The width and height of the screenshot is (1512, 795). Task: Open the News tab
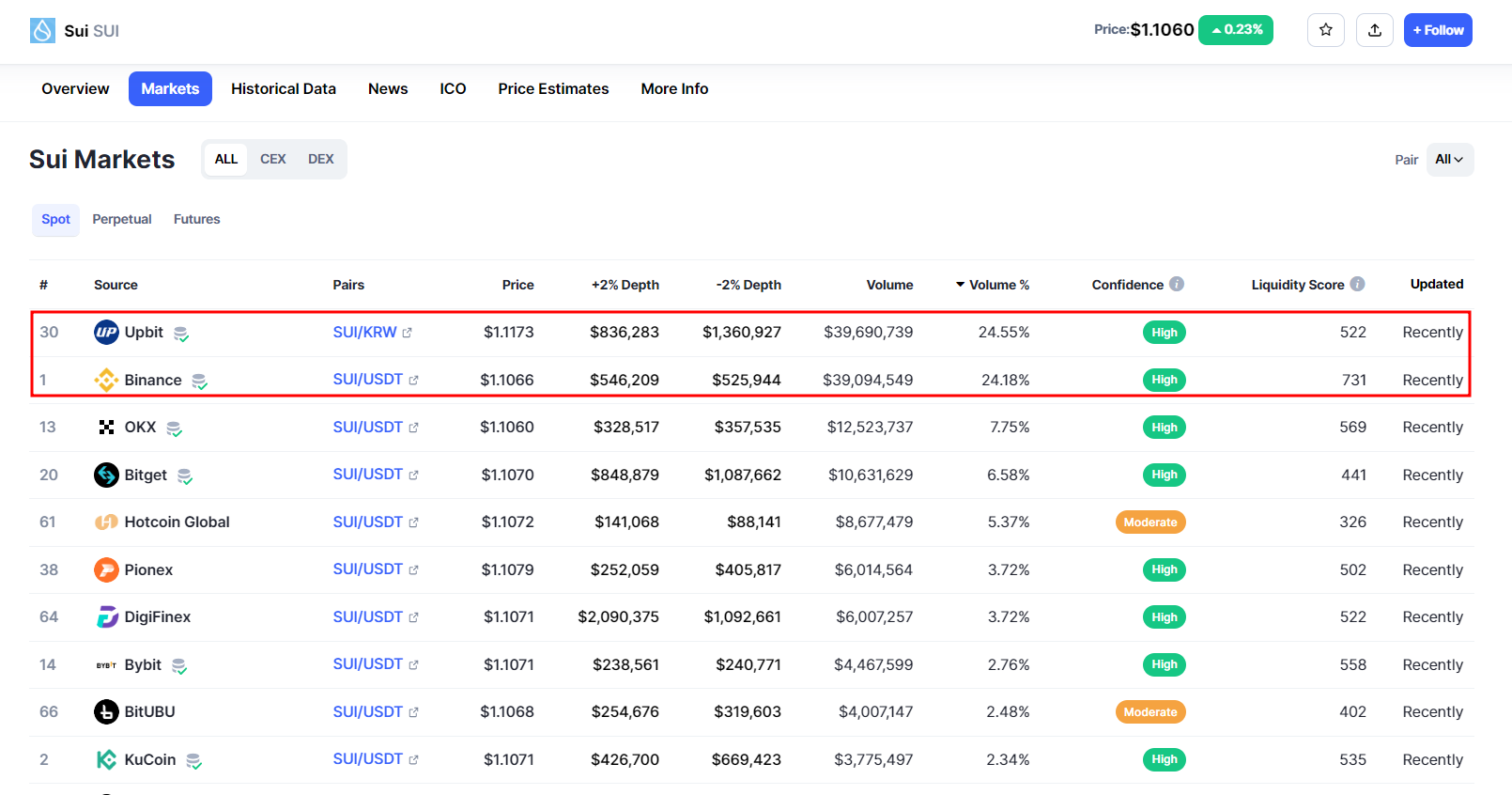(388, 88)
